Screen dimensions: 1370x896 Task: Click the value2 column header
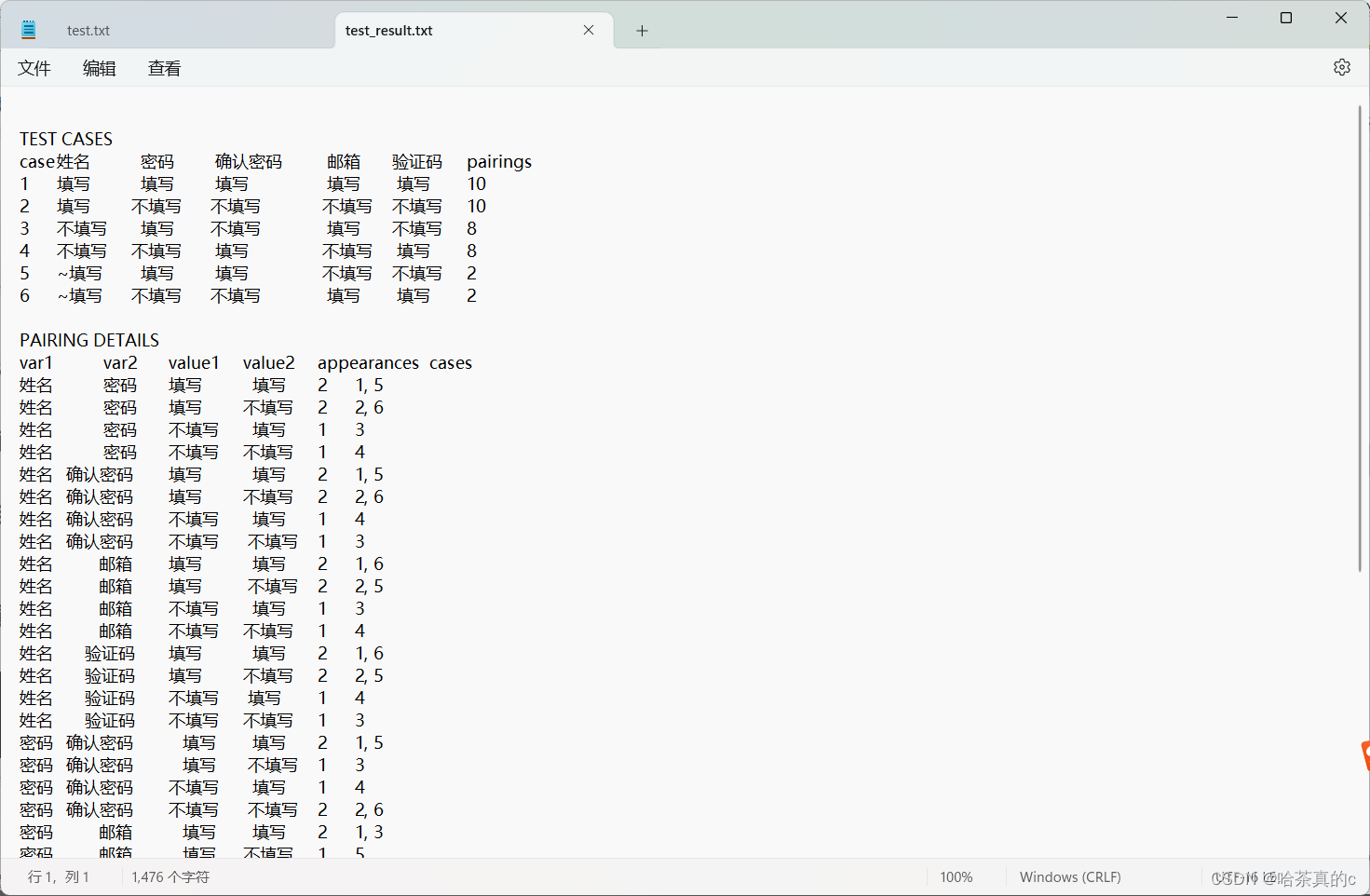coord(269,362)
